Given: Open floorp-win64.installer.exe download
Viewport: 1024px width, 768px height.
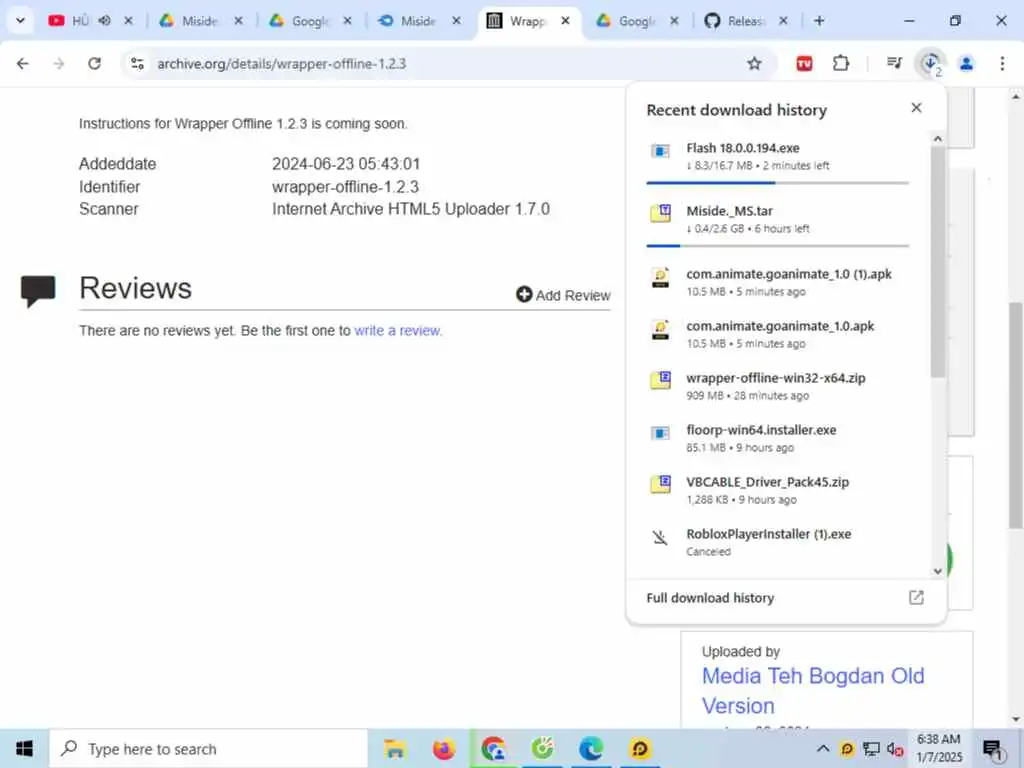Looking at the screenshot, I should (x=777, y=438).
